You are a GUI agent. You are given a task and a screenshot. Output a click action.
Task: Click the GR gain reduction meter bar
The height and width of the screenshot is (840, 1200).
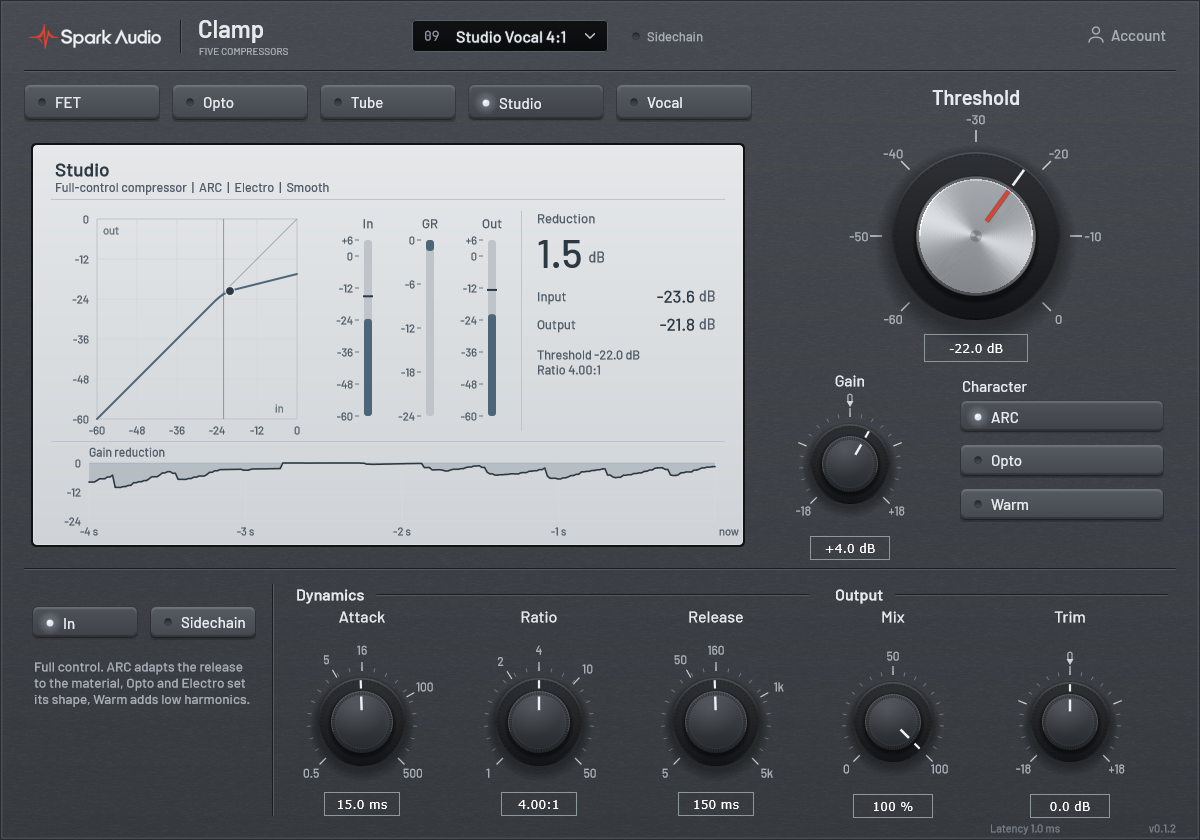point(430,328)
